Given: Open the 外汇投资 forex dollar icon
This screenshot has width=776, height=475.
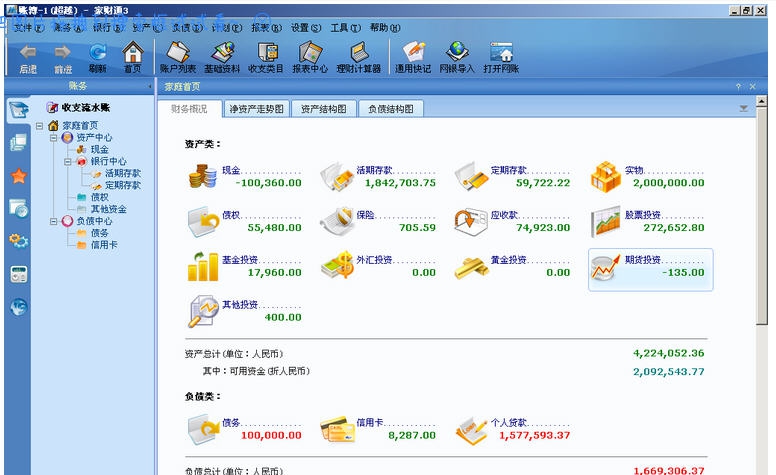Looking at the screenshot, I should tap(337, 266).
